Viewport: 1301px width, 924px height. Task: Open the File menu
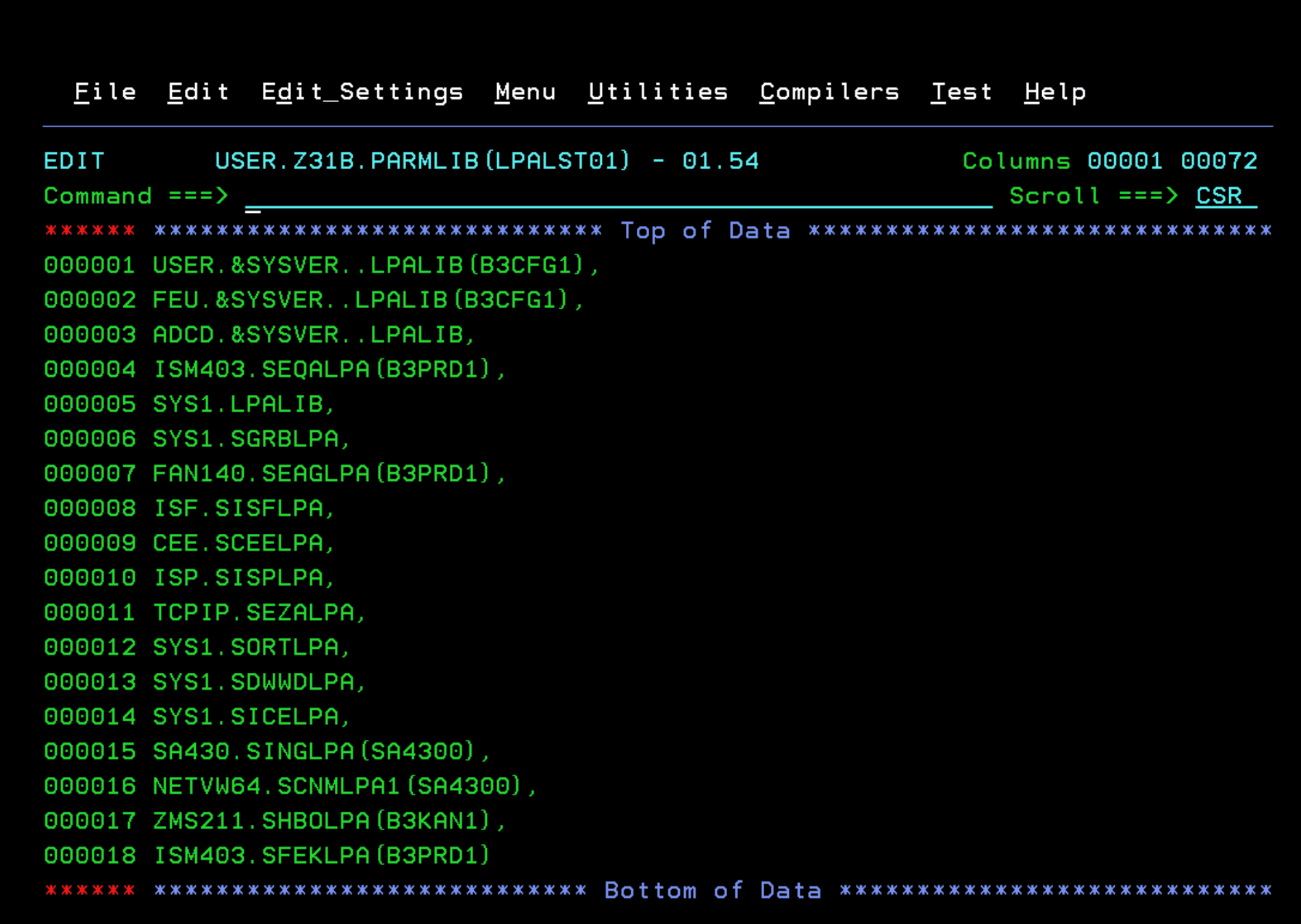coord(105,92)
